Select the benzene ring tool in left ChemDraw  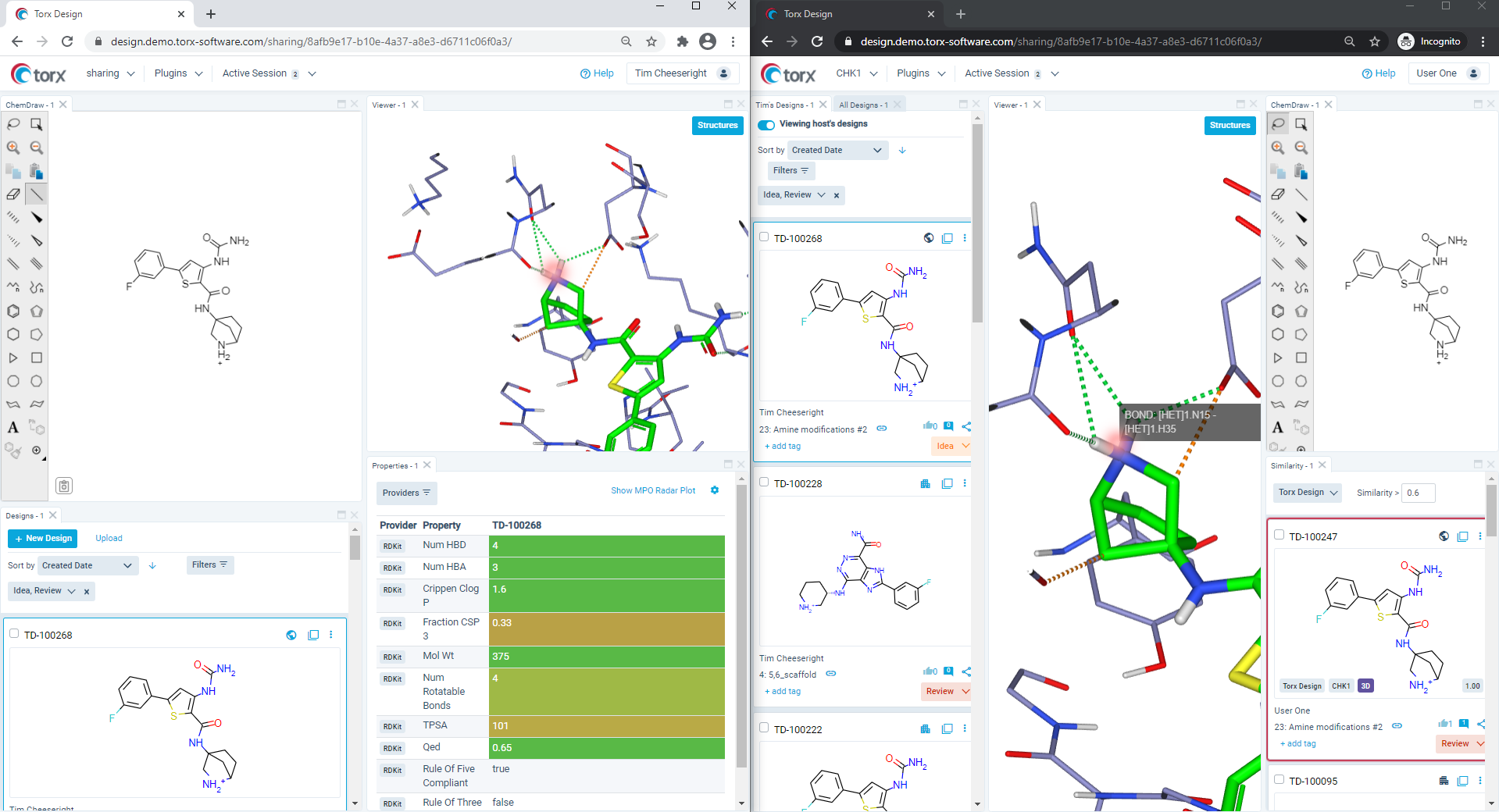tap(13, 311)
